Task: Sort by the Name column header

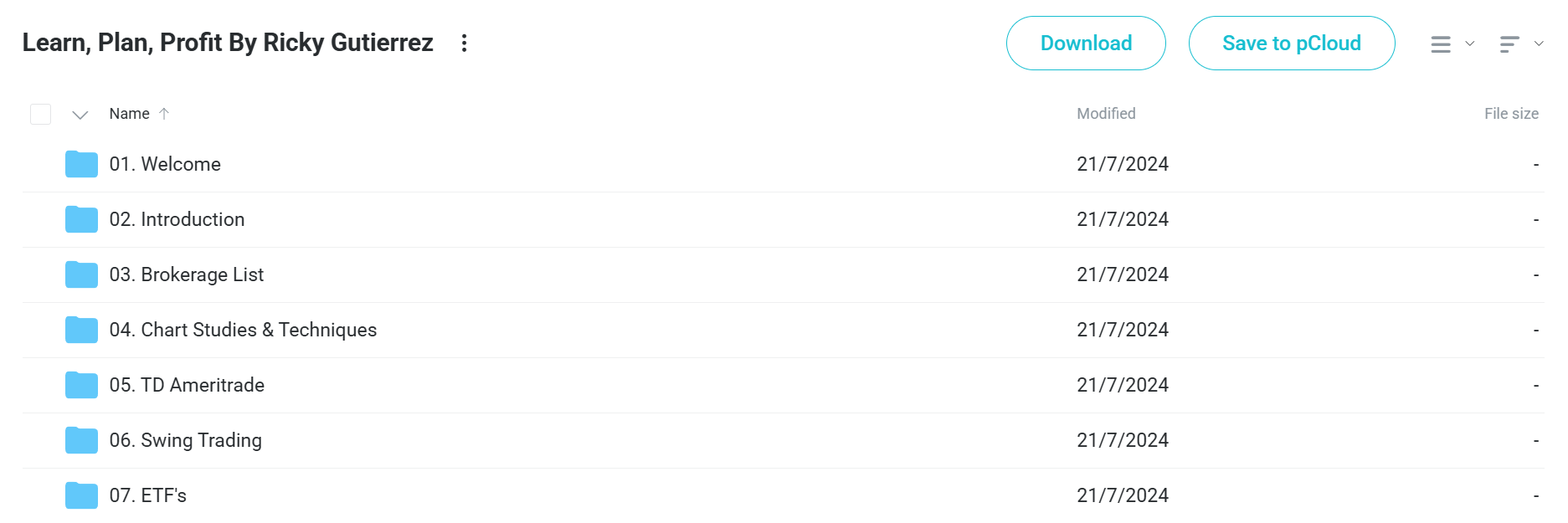Action: coord(129,114)
